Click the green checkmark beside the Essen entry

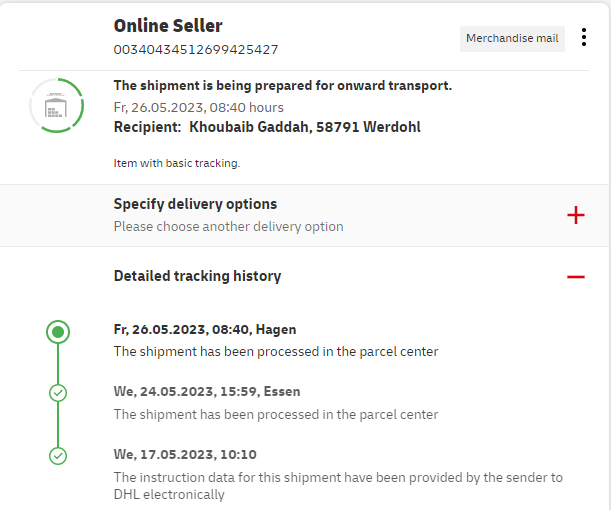click(58, 393)
